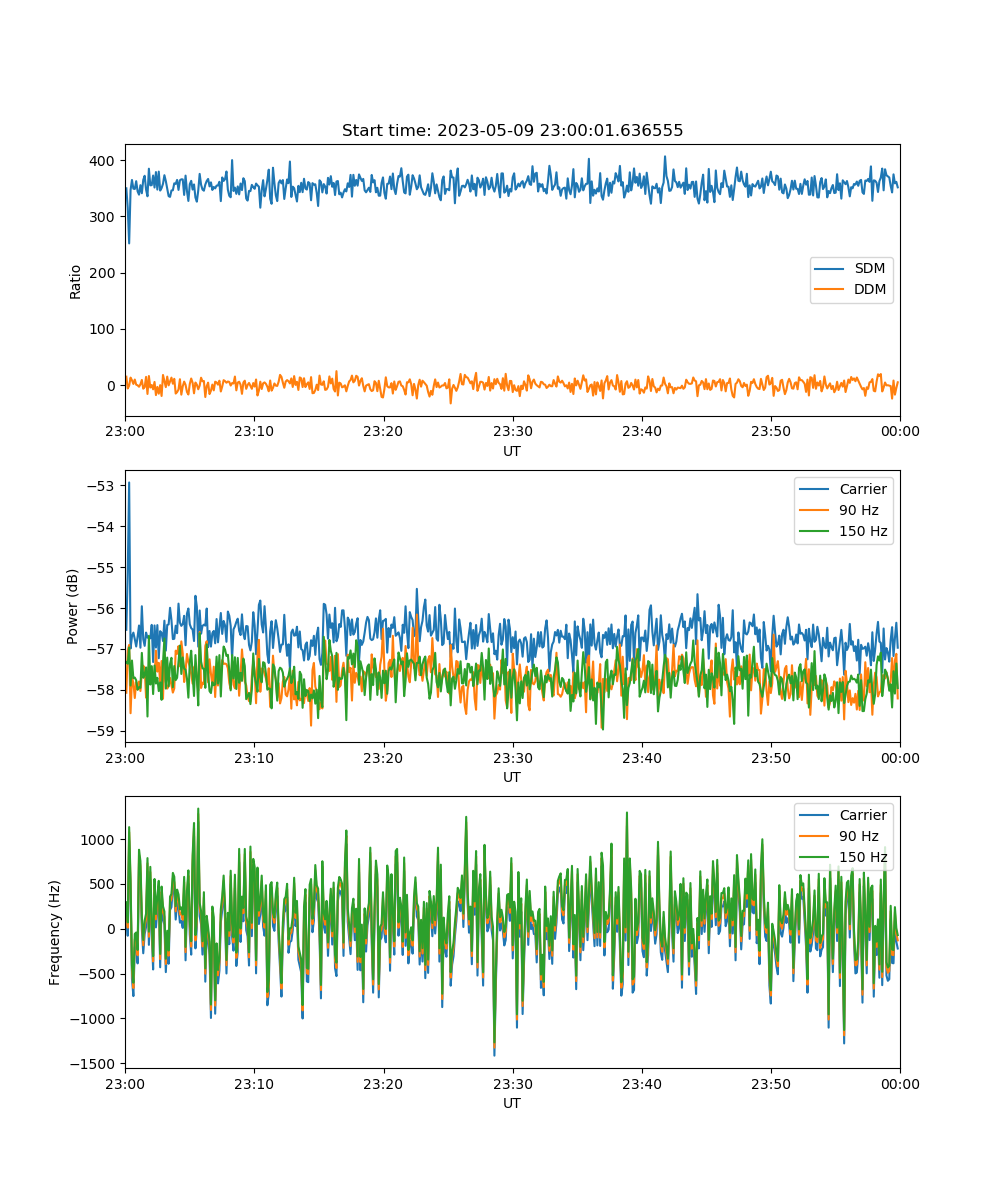This screenshot has width=1000, height=1200.
Task: Click the 1000 tick on the Frequency axis
Action: 100,840
